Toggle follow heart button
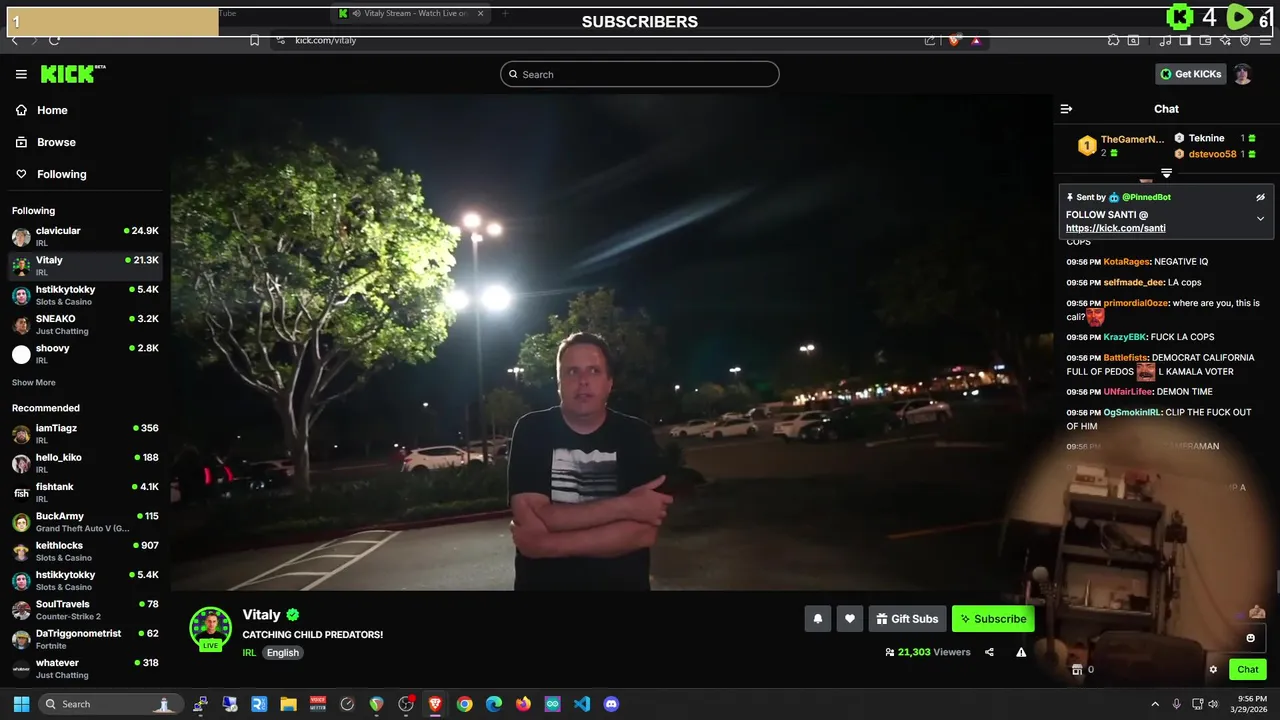This screenshot has height=720, width=1280. 849,619
